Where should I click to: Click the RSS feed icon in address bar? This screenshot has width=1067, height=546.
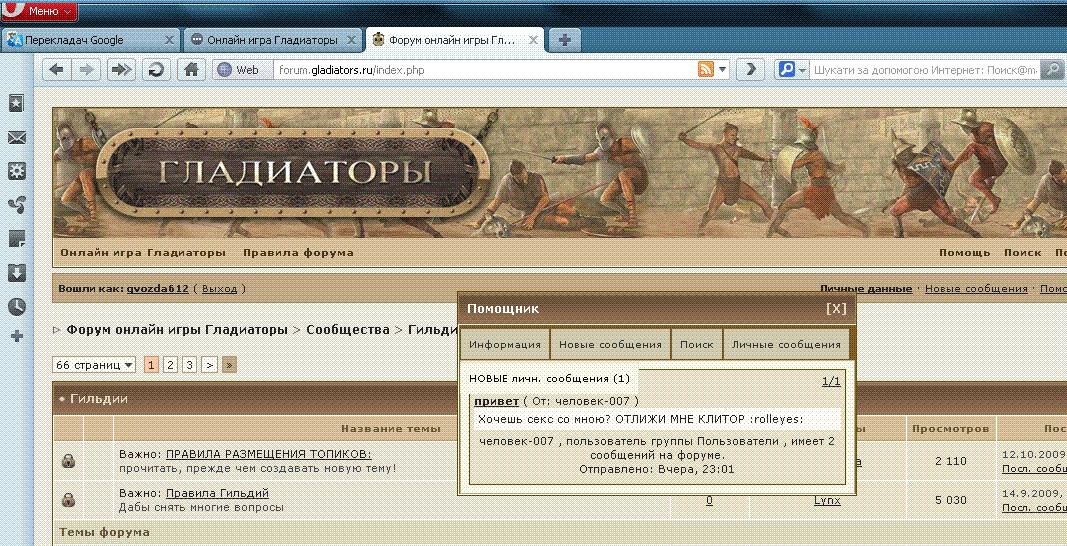pos(705,70)
